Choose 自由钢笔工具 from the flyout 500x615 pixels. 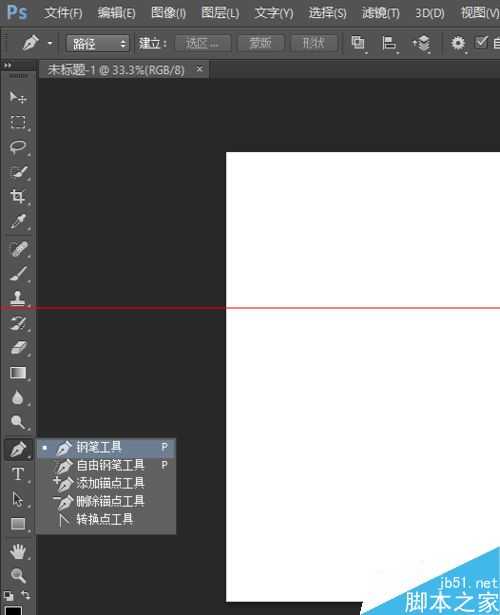pyautogui.click(x=106, y=466)
